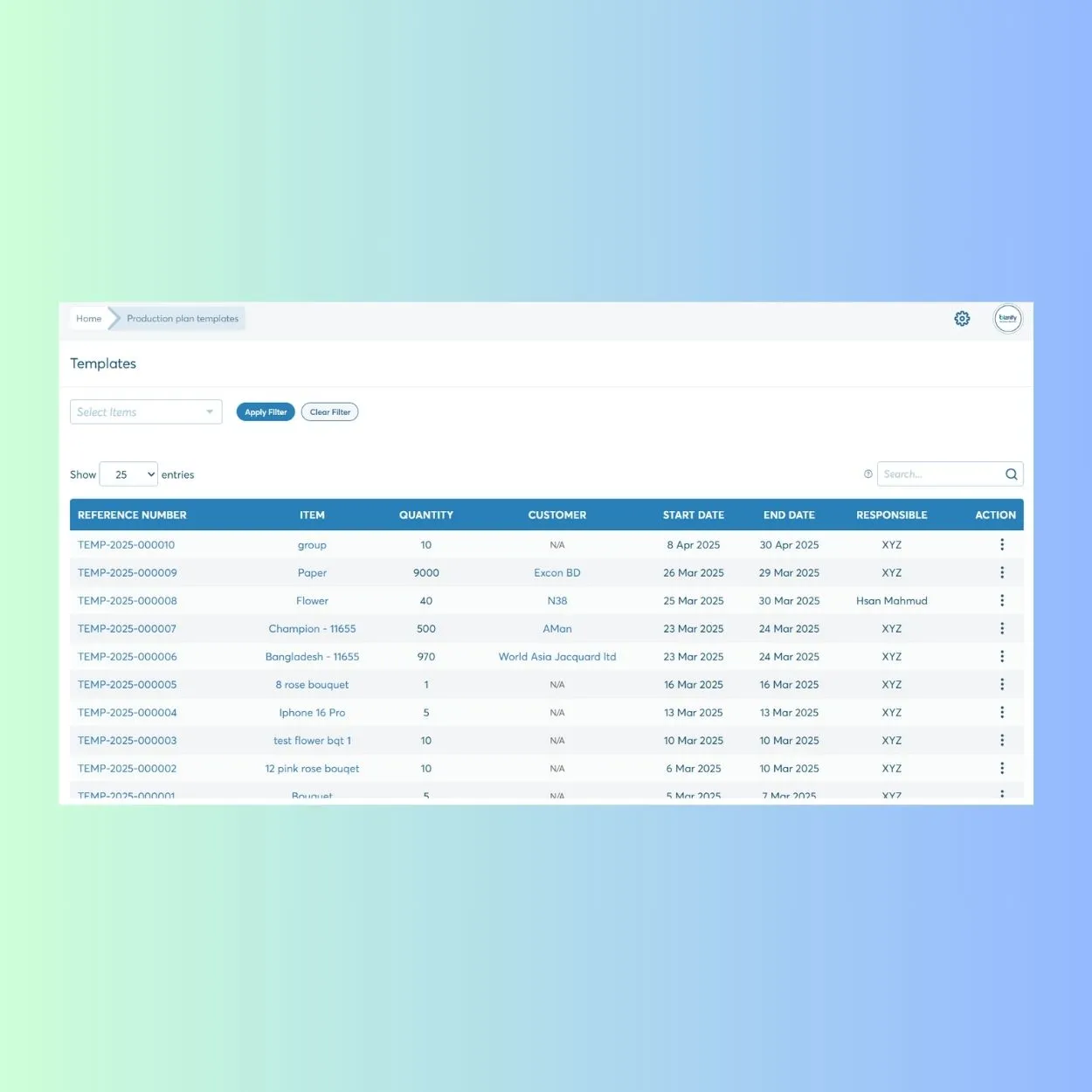This screenshot has height=1092, width=1092.
Task: Click three-dot actions for Flower template
Action: 1002,600
